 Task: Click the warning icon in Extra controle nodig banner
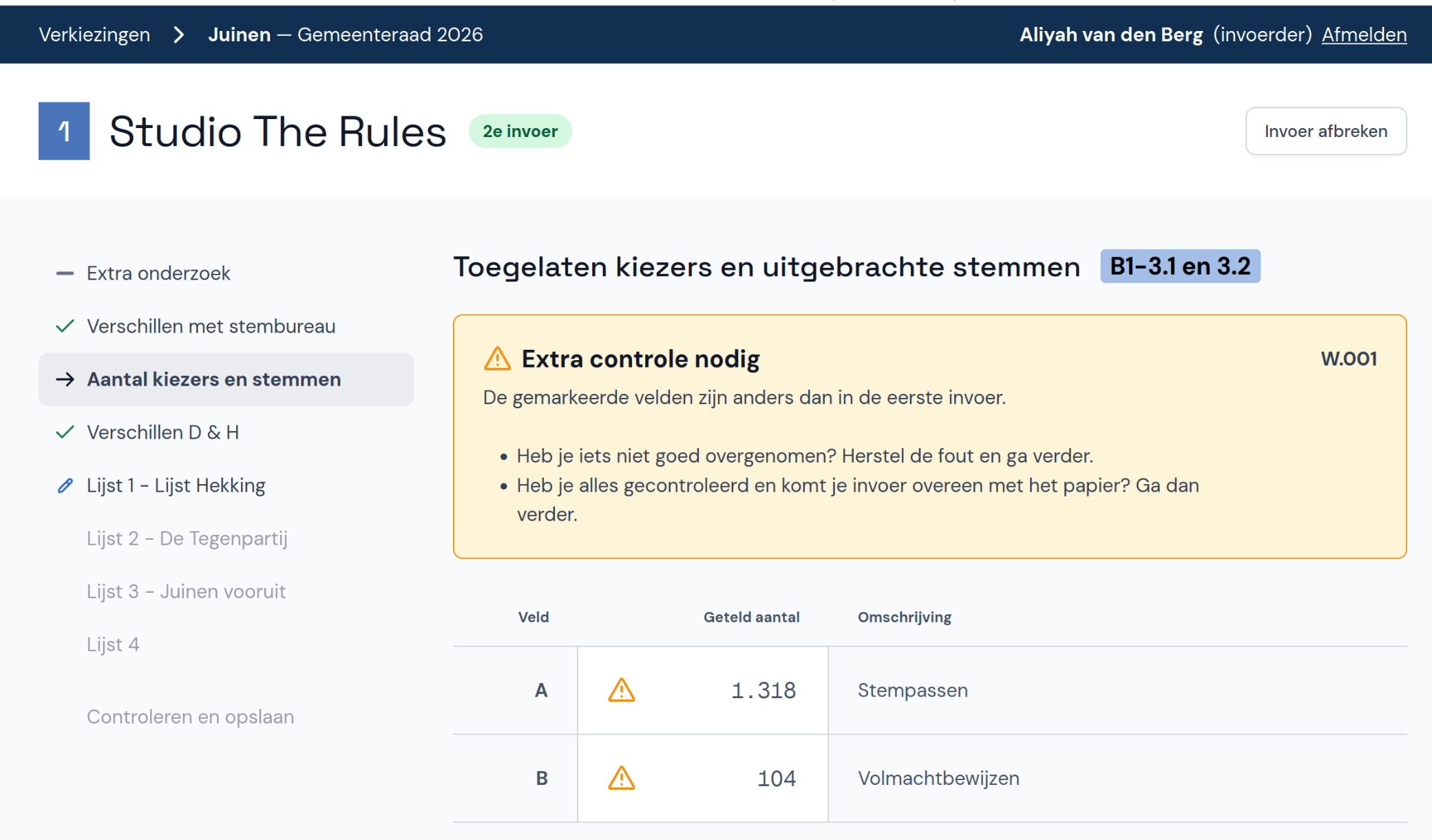[498, 359]
